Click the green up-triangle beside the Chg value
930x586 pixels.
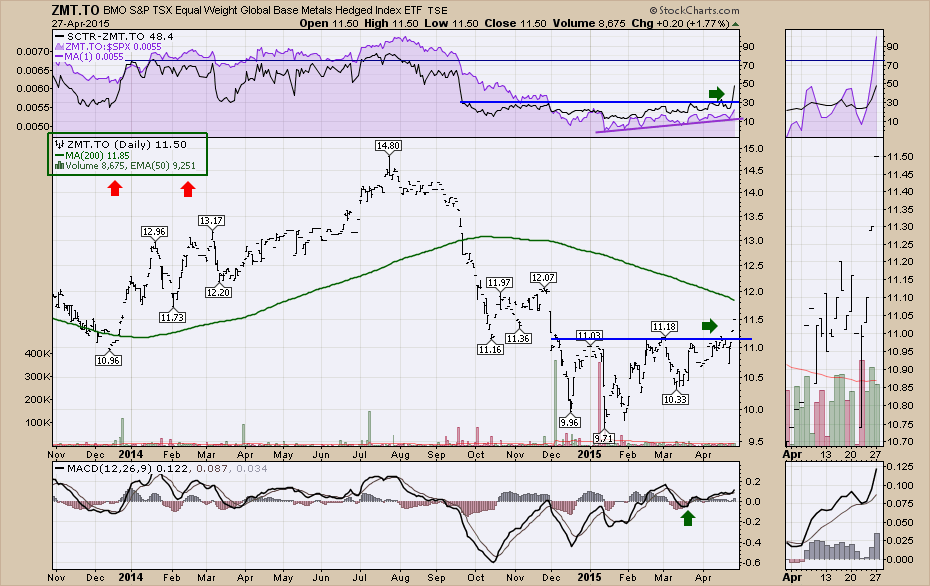click(735, 24)
